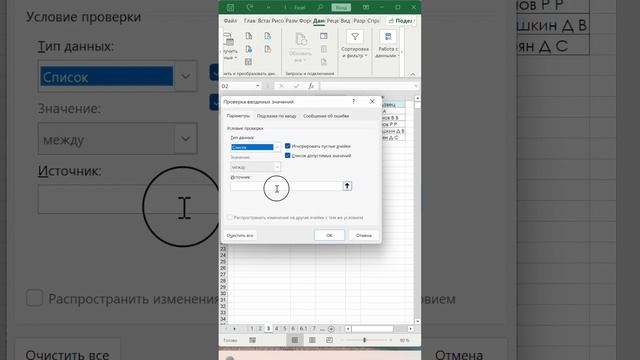Close the data validation dialog with X
The image size is (640, 360).
coord(372,101)
